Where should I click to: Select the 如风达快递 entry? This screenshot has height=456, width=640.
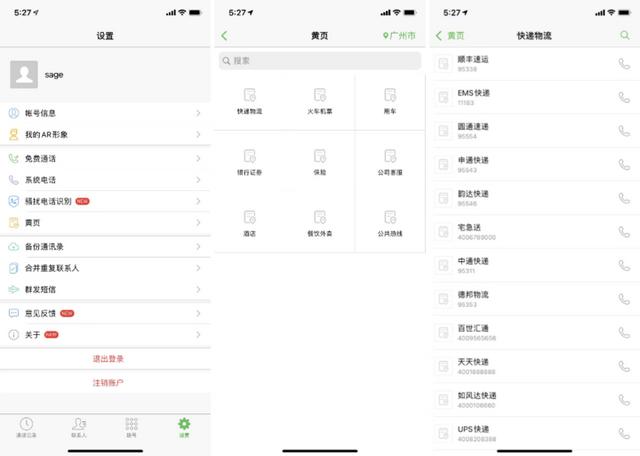tap(535, 400)
